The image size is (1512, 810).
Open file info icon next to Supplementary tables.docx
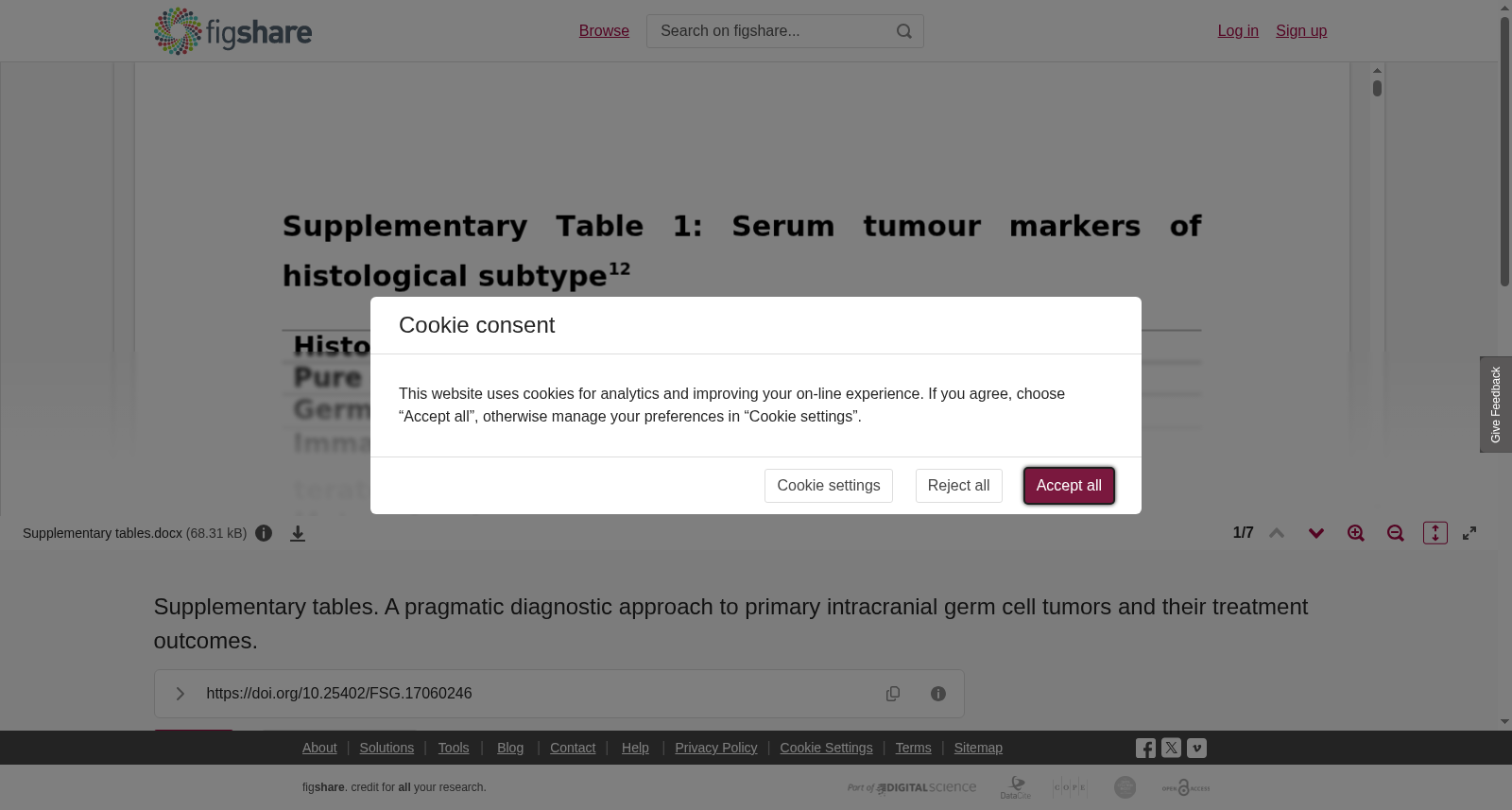264,533
